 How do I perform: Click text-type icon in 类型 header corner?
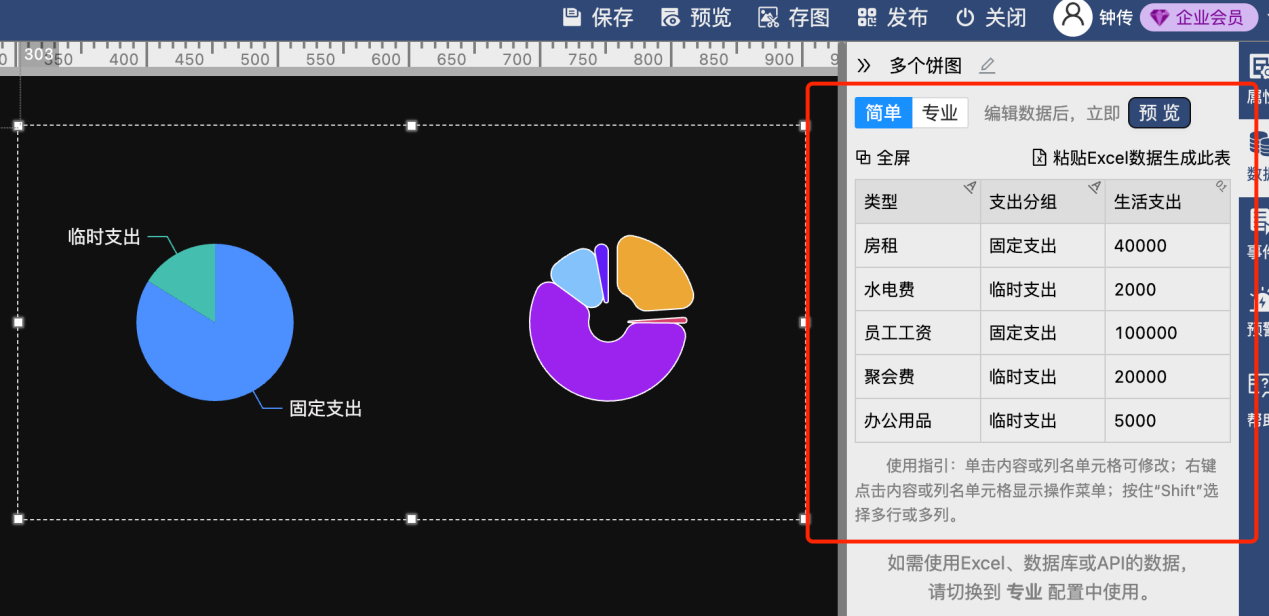point(969,187)
